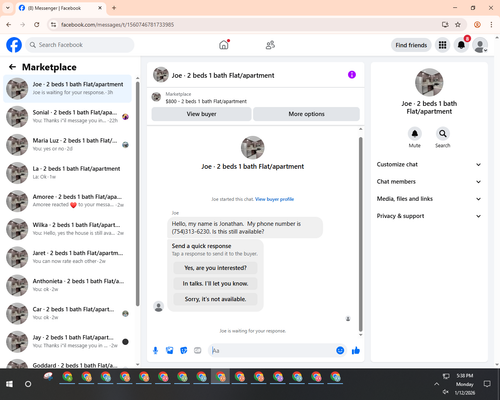Screen dimensions: 500x400
Task: Open Sonial's conversation in the list
Action: (x=67, y=117)
